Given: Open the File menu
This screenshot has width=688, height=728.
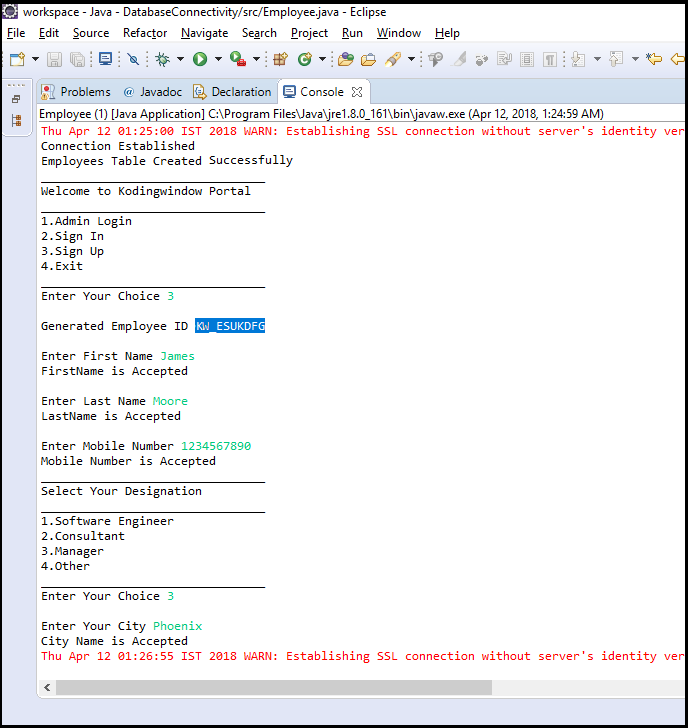Looking at the screenshot, I should pyautogui.click(x=16, y=33).
